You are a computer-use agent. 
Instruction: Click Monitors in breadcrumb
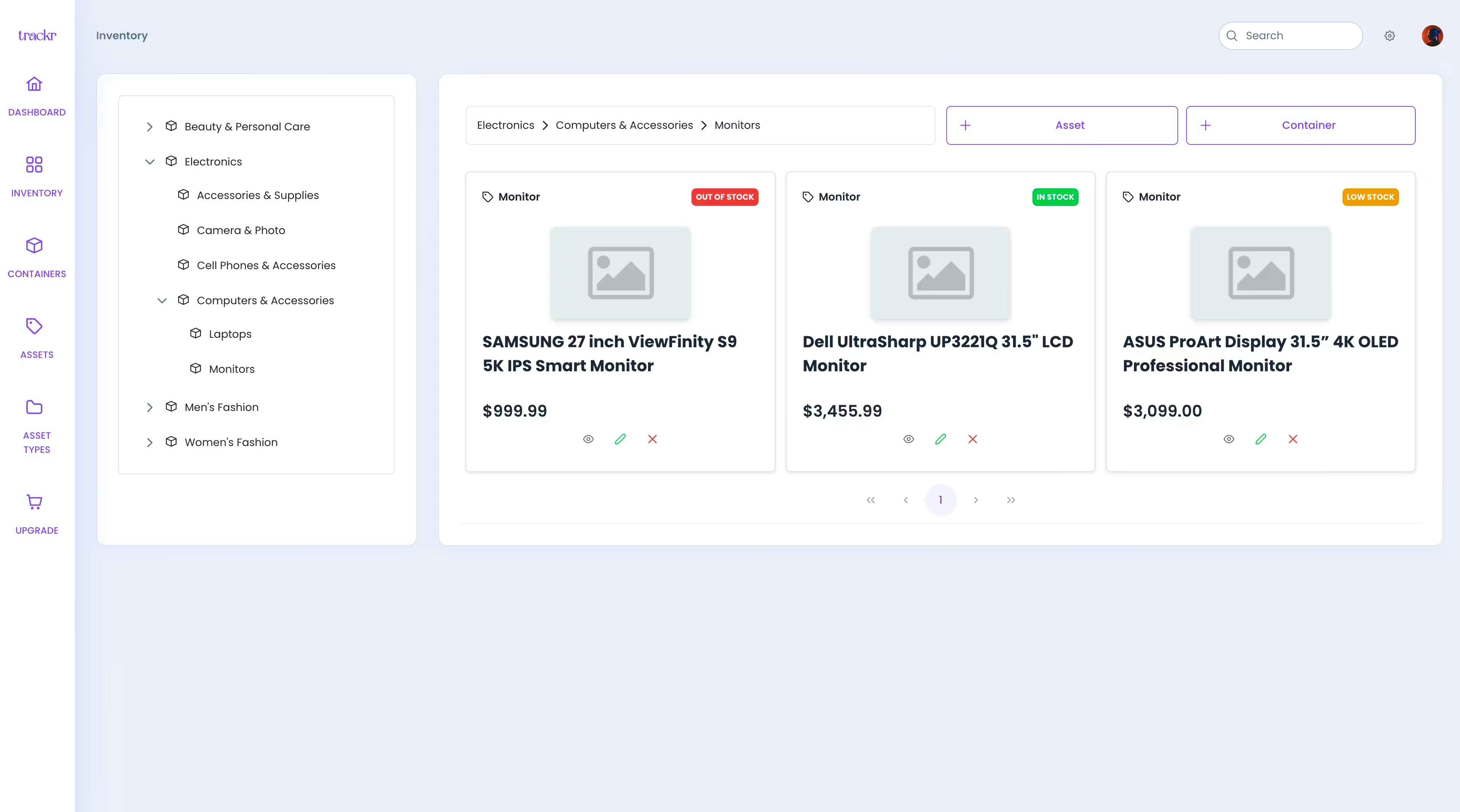737,125
